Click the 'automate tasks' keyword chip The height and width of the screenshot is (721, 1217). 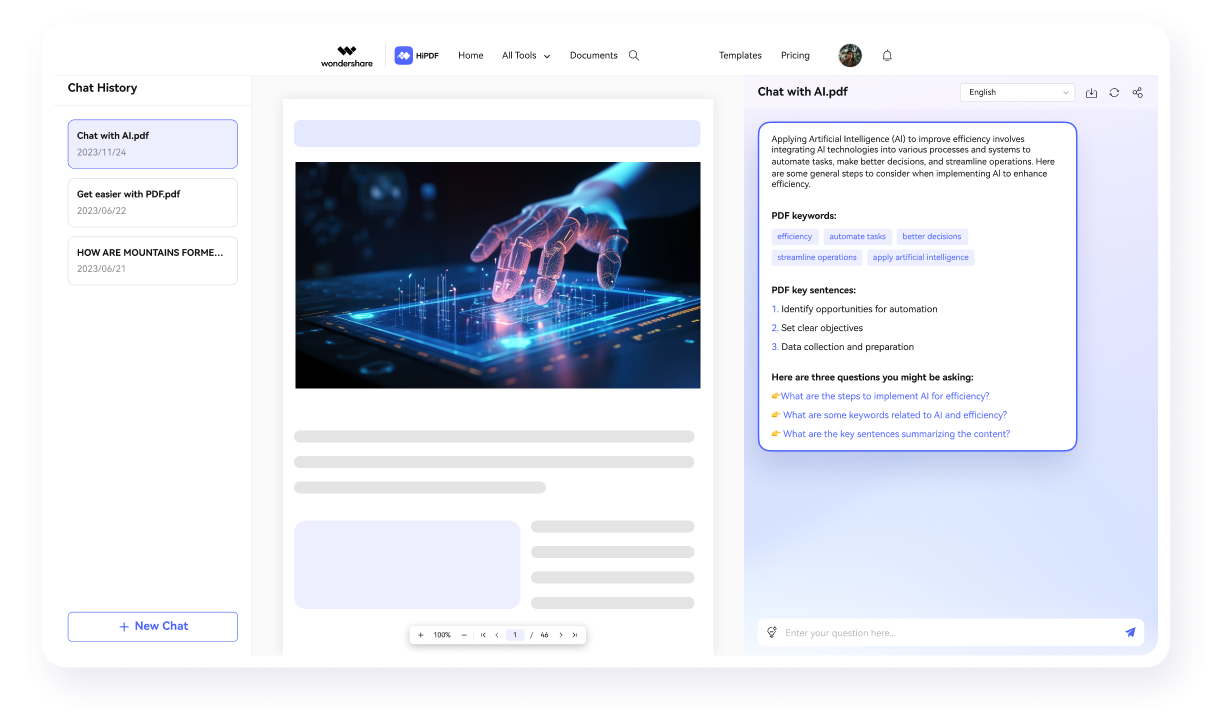857,236
